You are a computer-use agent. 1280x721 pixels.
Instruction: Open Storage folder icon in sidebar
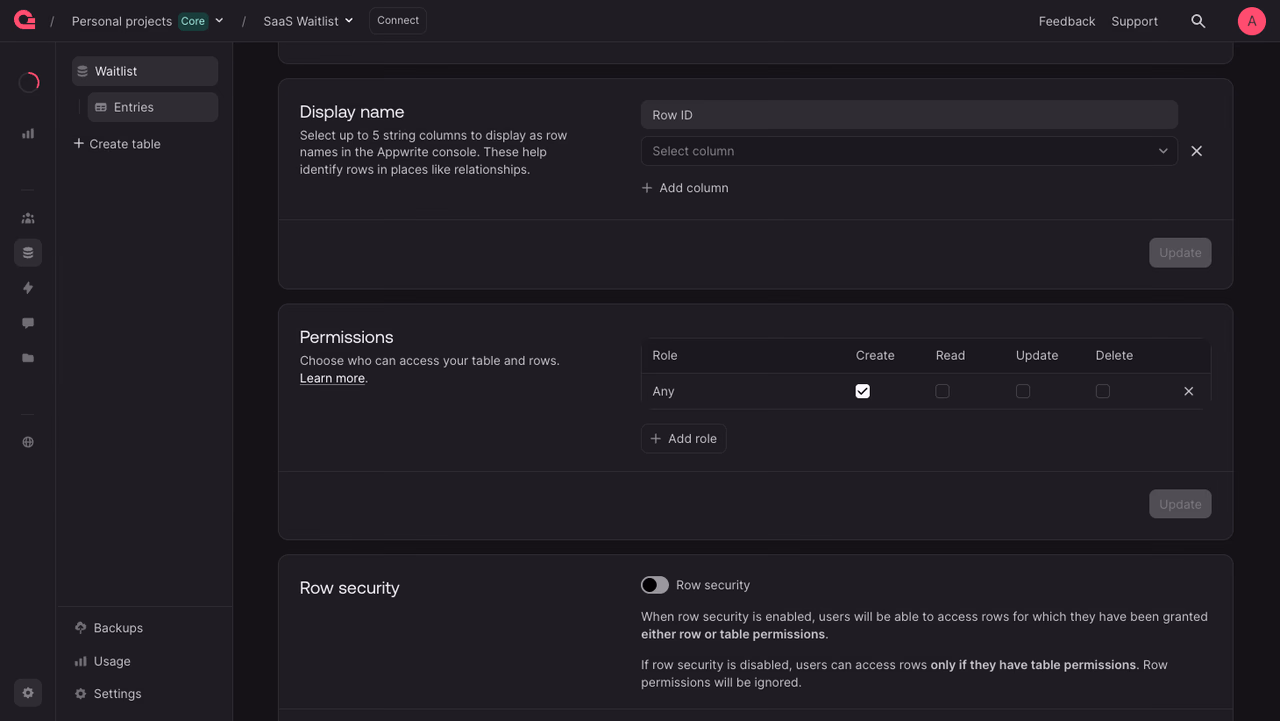[x=28, y=358]
